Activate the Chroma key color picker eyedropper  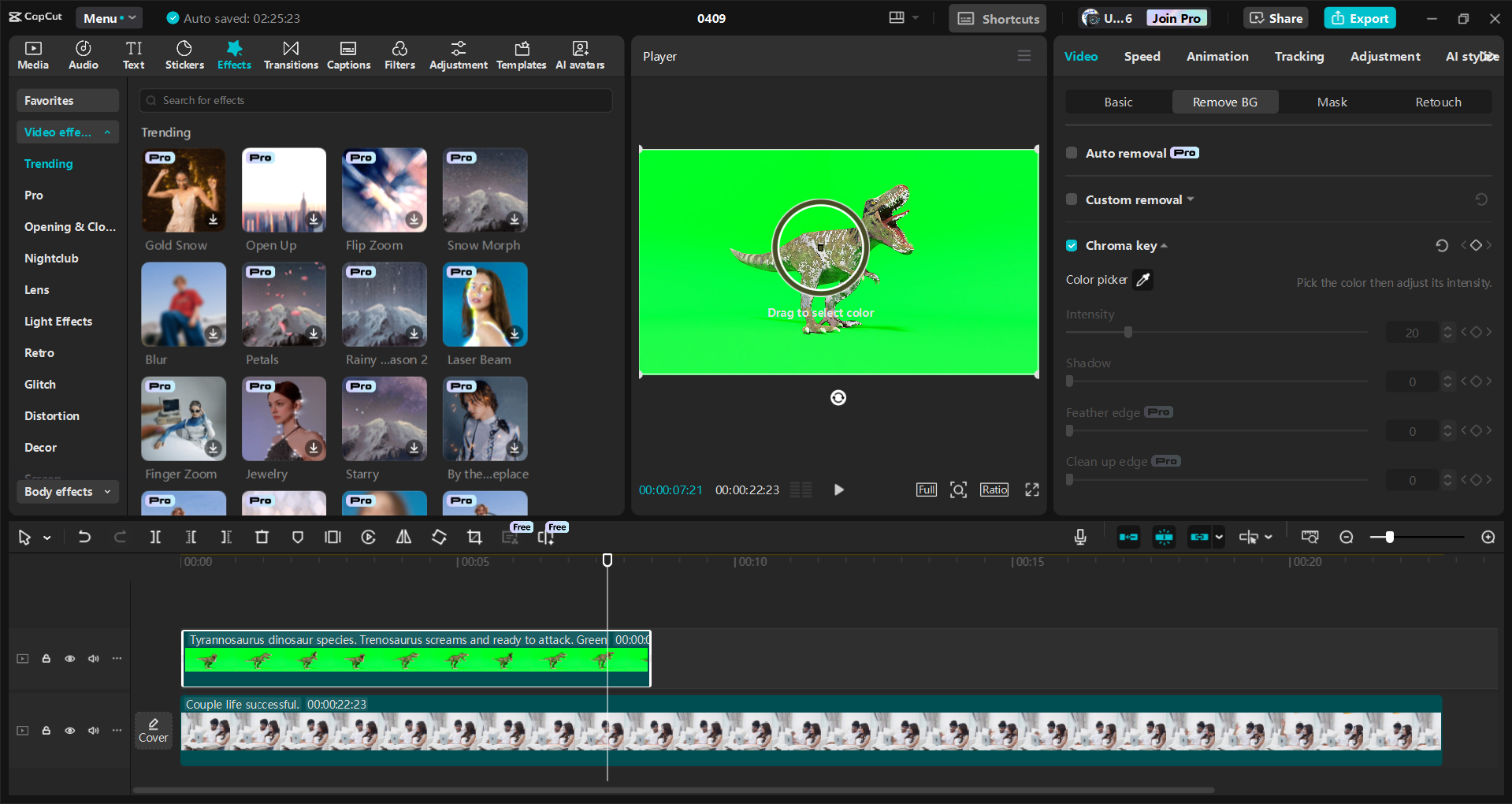1143,280
